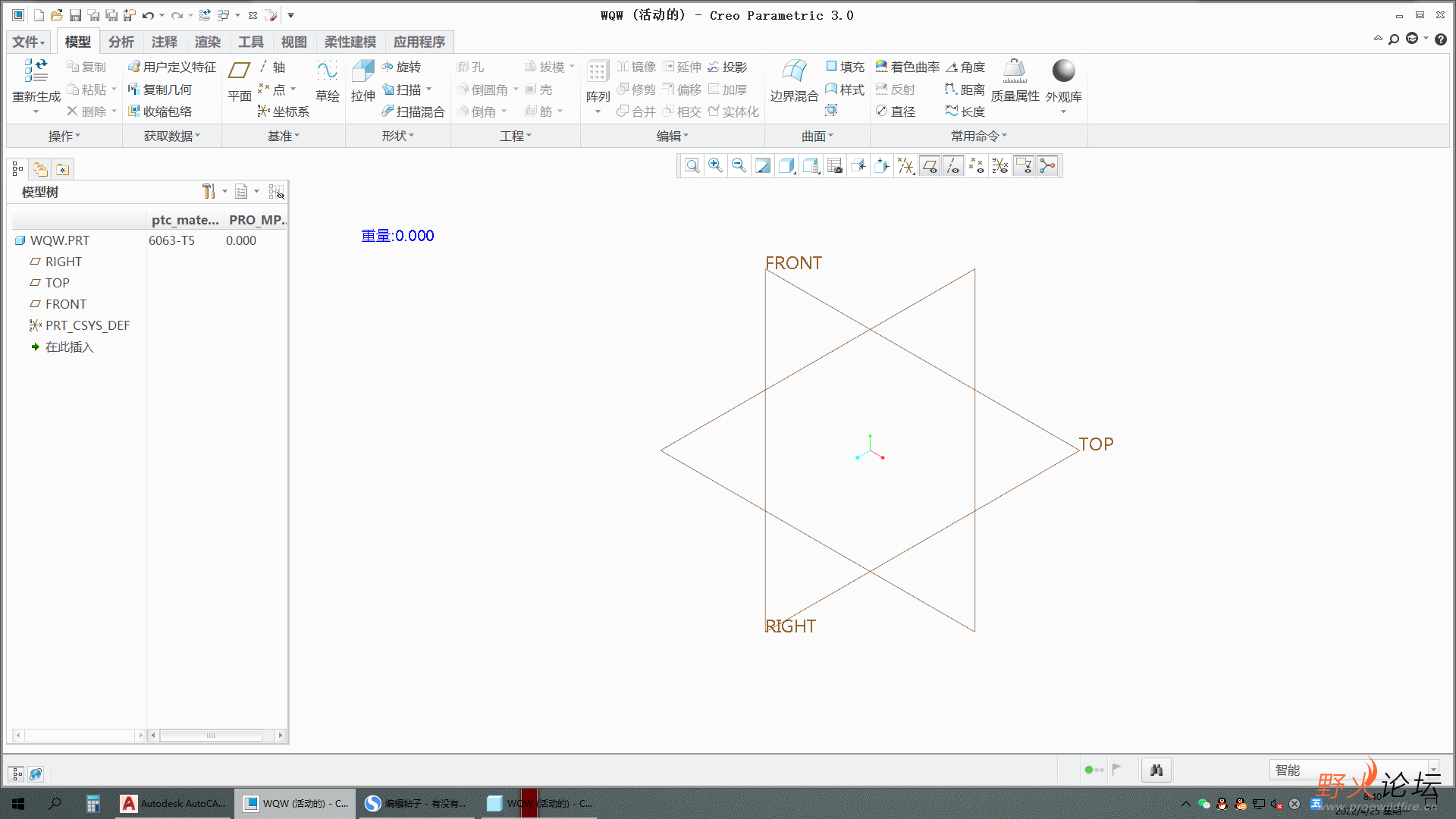Screen dimensions: 1456x819
Task: Click the Refit zoom icon
Action: click(692, 166)
